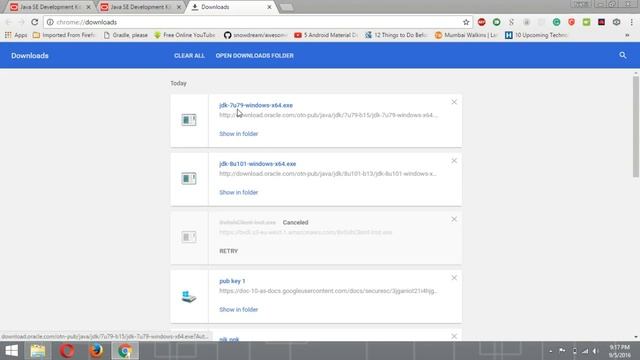Click the eye-shaped extension icon in toolbar
Viewport: 640px width, 360px height.
pyautogui.click(x=616, y=22)
